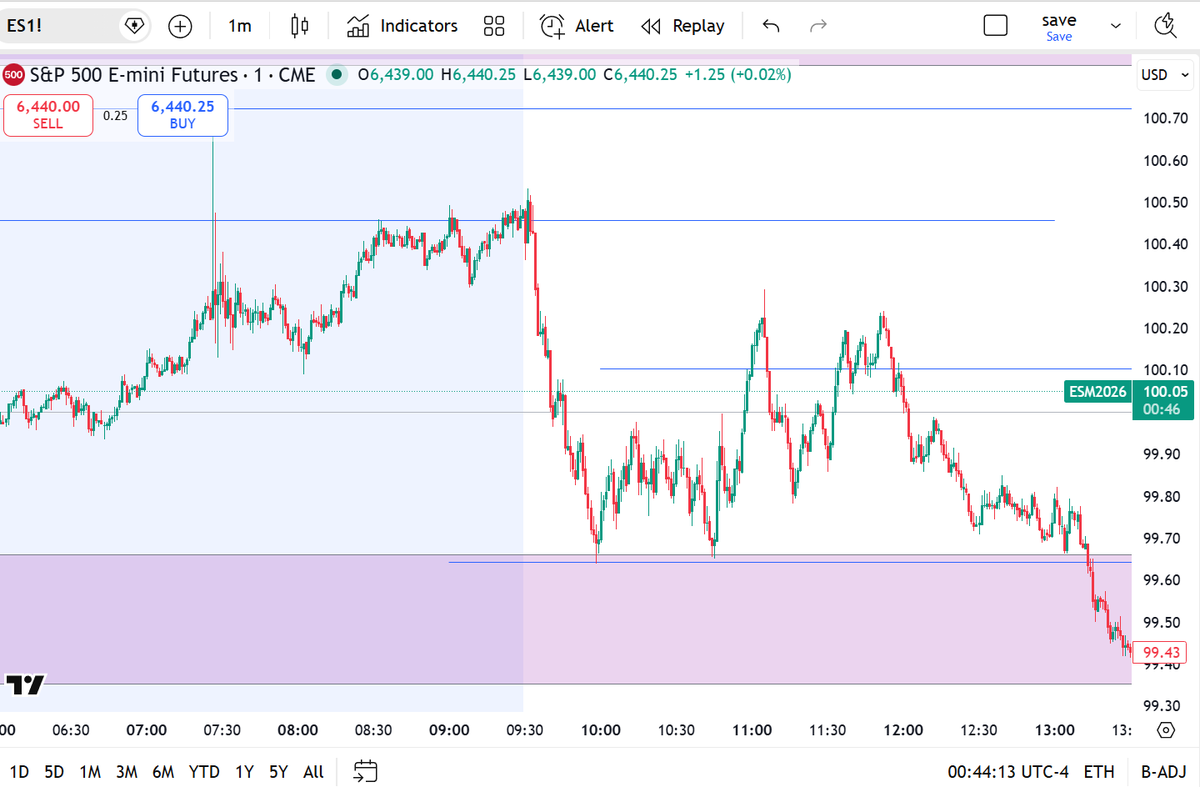1200x787 pixels.
Task: Open the go-to-date calendar icon
Action: point(366,771)
